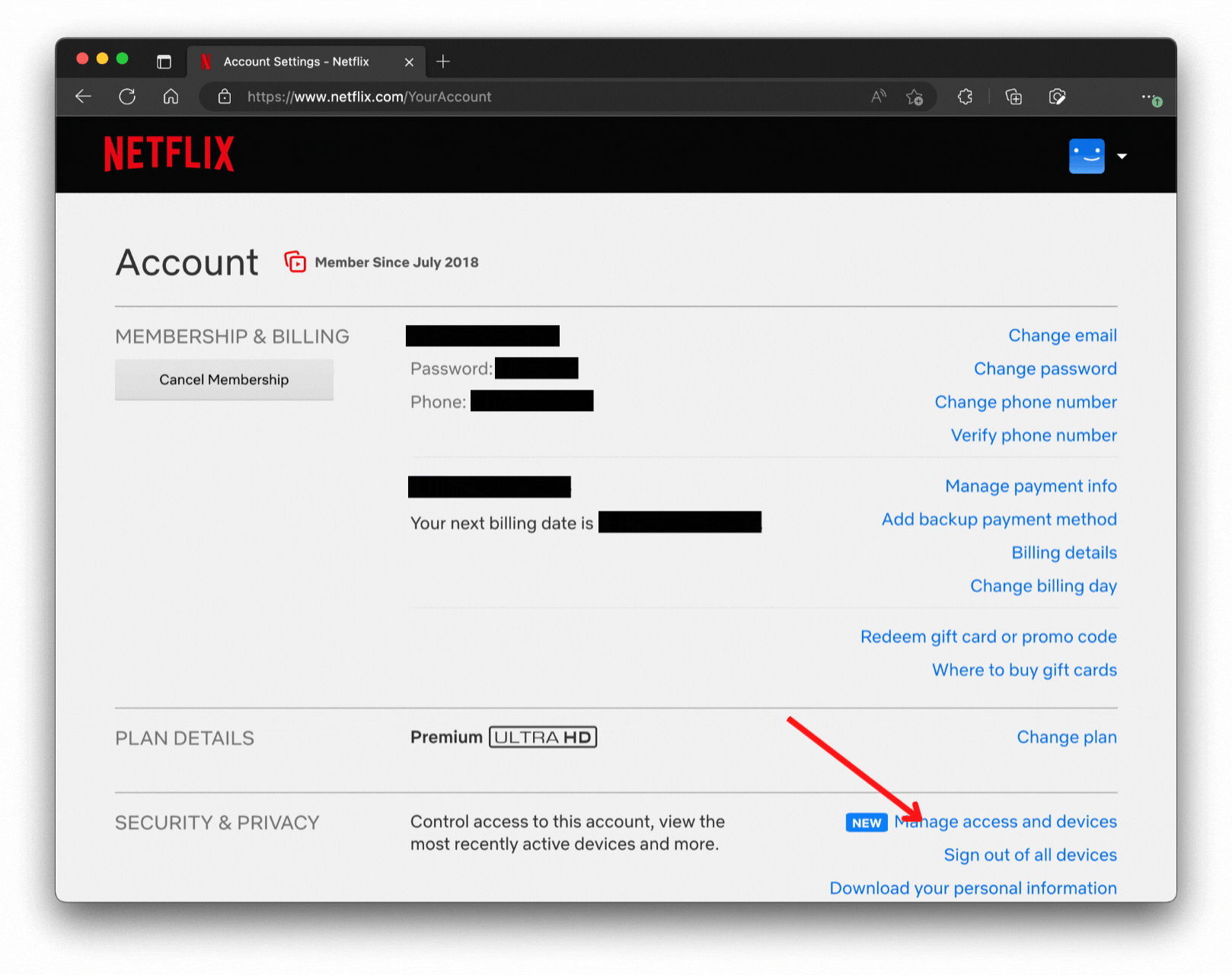Open browser Settings and more menu
Image resolution: width=1232 pixels, height=975 pixels.
[x=1151, y=97]
